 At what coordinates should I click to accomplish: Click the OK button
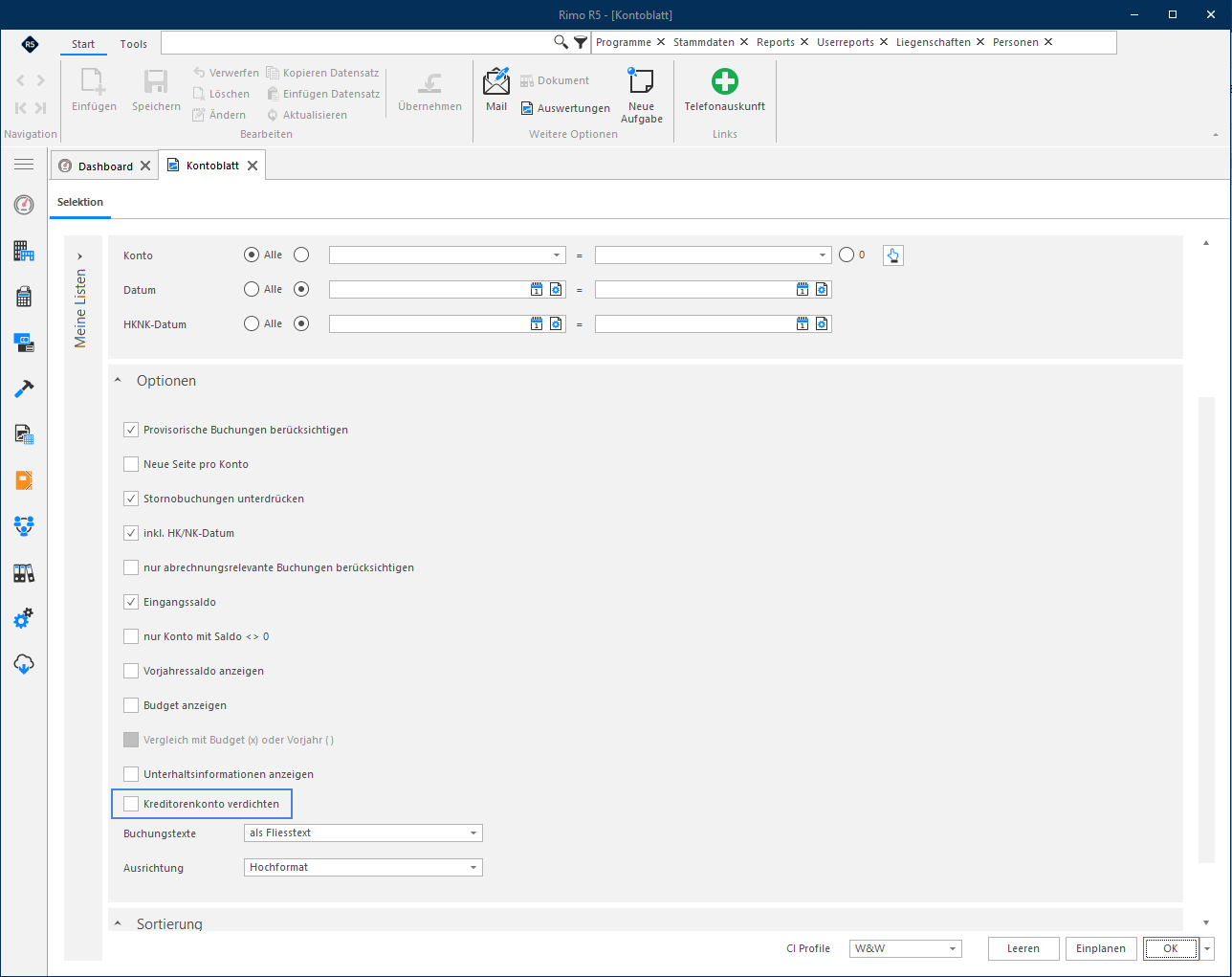1170,948
